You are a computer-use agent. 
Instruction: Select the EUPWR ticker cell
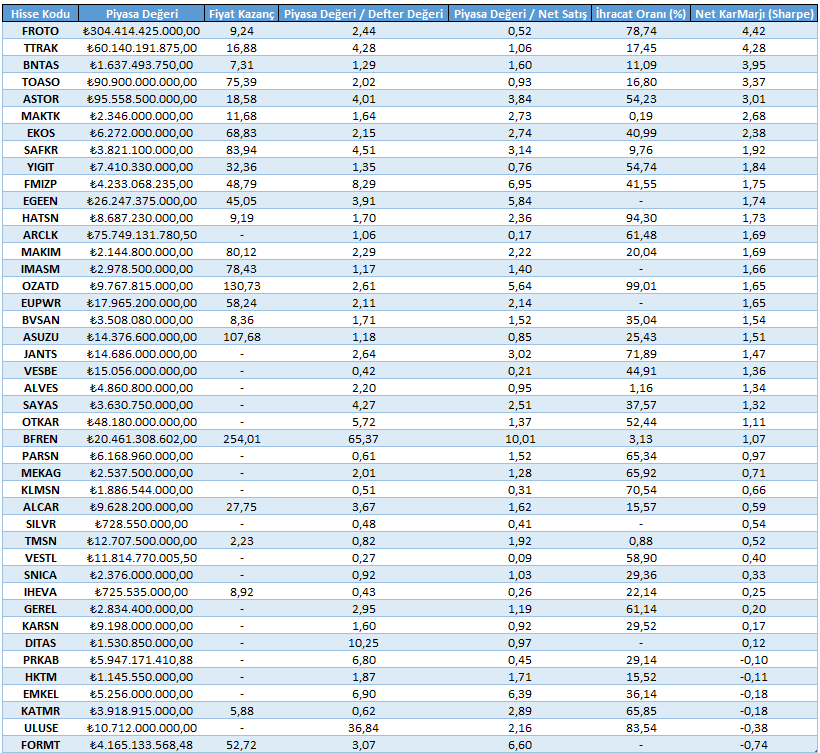pyautogui.click(x=40, y=303)
